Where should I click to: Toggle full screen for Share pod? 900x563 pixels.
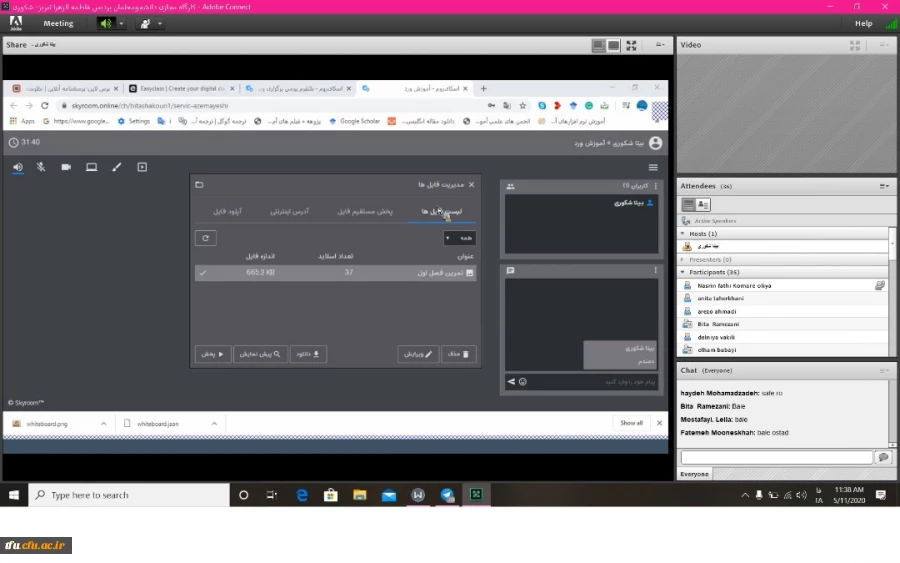pyautogui.click(x=631, y=45)
